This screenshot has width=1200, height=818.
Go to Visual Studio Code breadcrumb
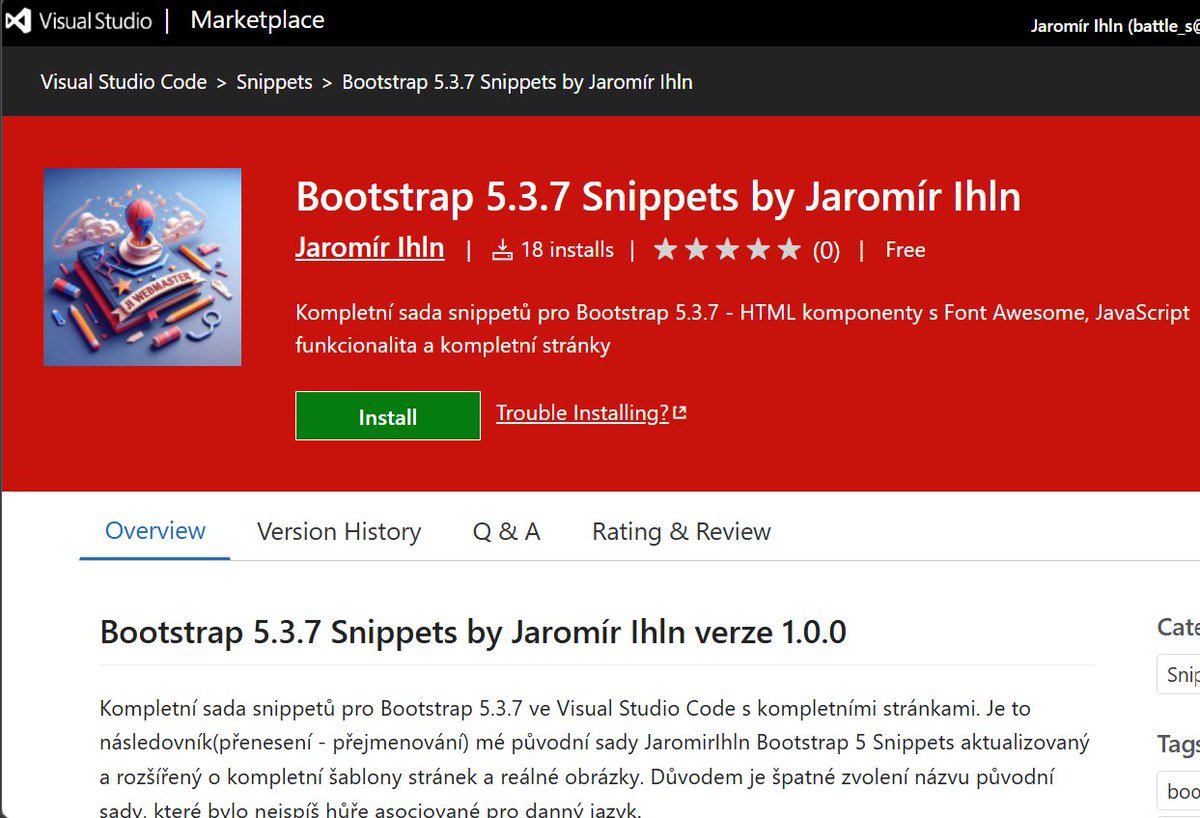124,82
